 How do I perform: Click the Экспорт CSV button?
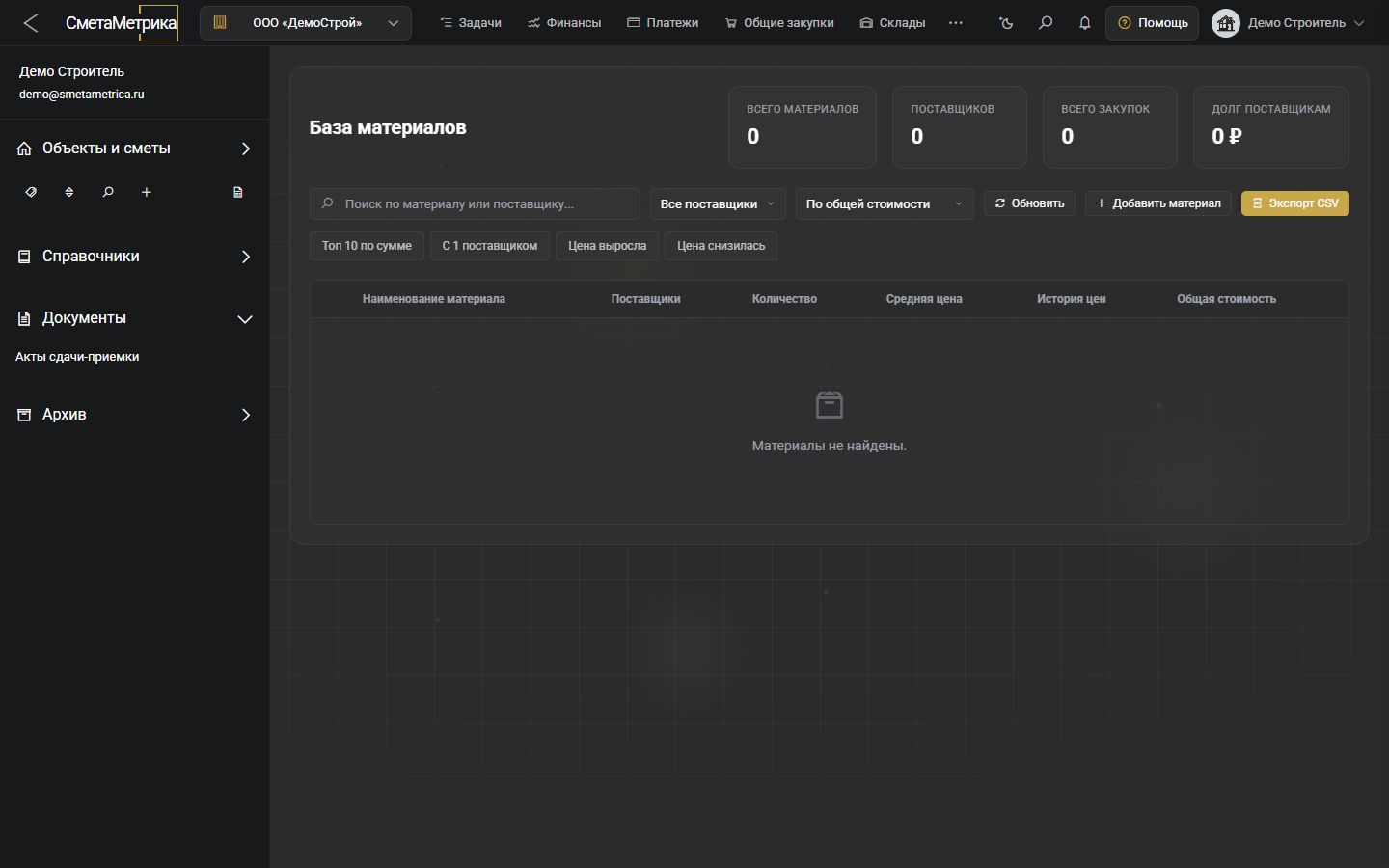(x=1295, y=203)
